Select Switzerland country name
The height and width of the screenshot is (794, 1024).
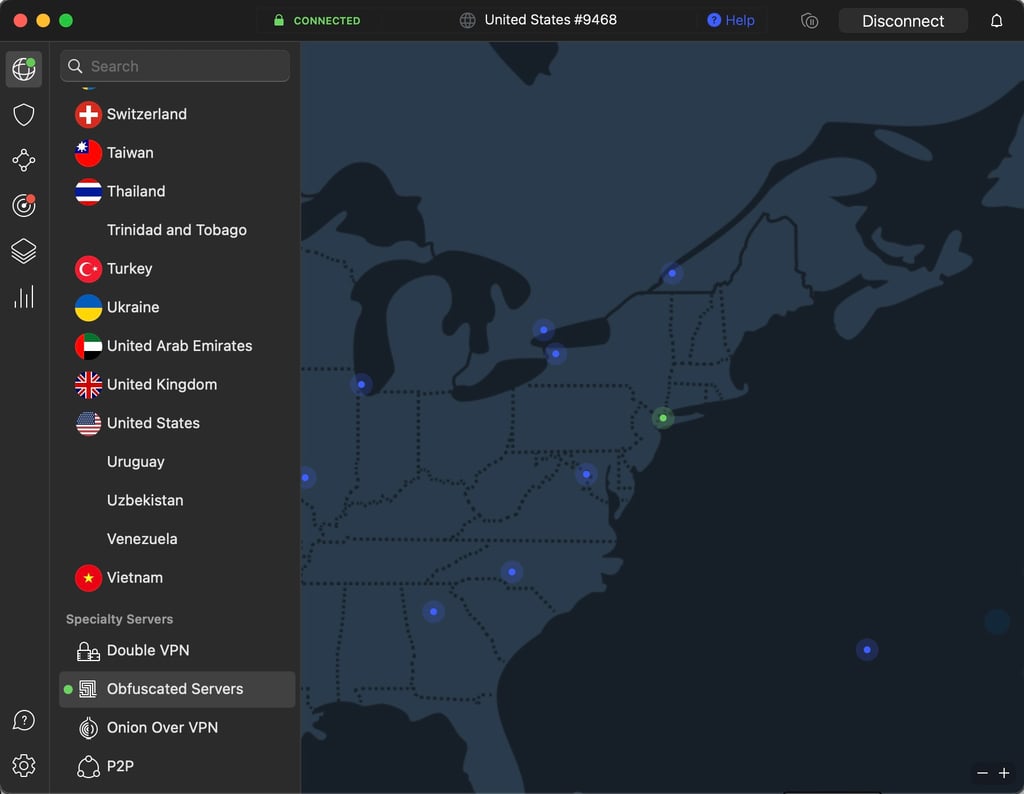click(x=147, y=114)
